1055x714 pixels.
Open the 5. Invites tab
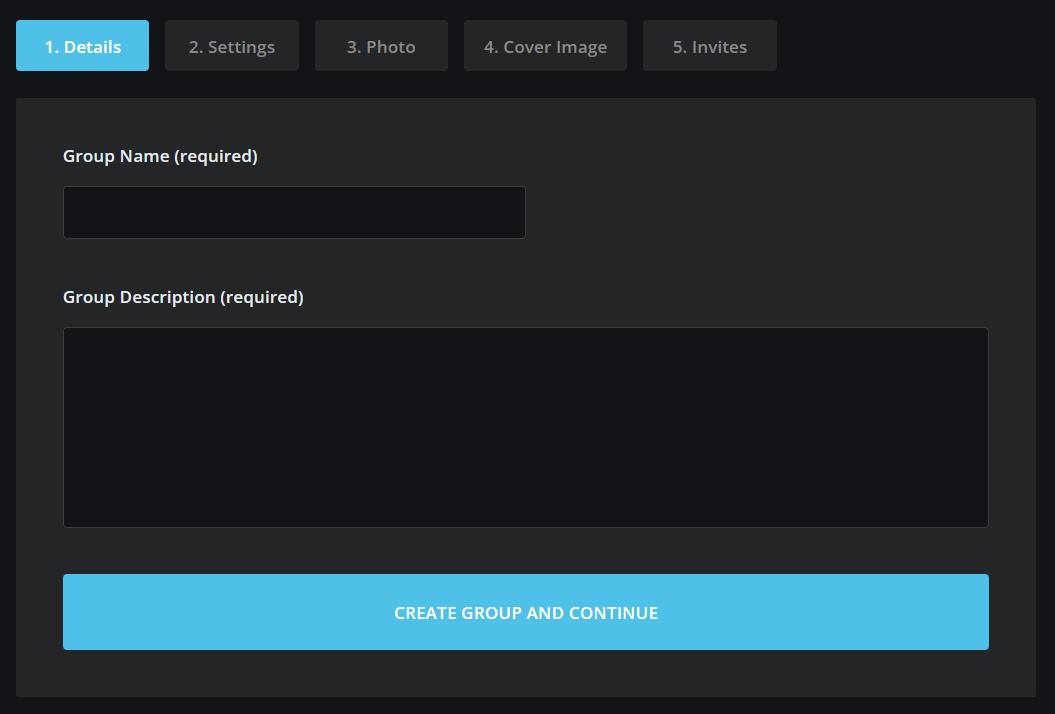(x=709, y=46)
